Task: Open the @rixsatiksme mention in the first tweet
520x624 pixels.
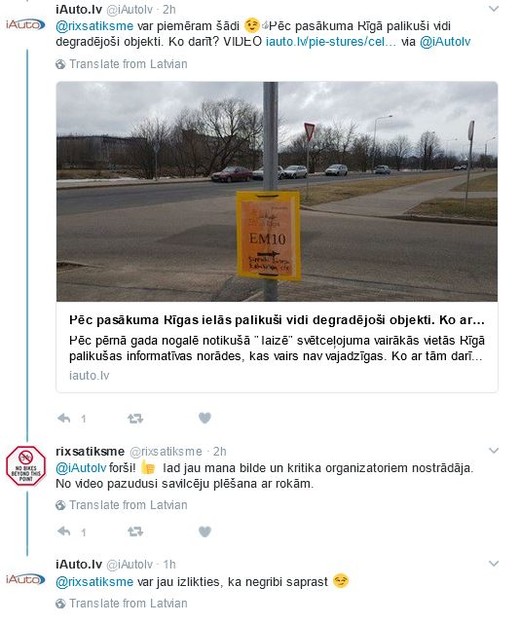Action: (x=95, y=26)
